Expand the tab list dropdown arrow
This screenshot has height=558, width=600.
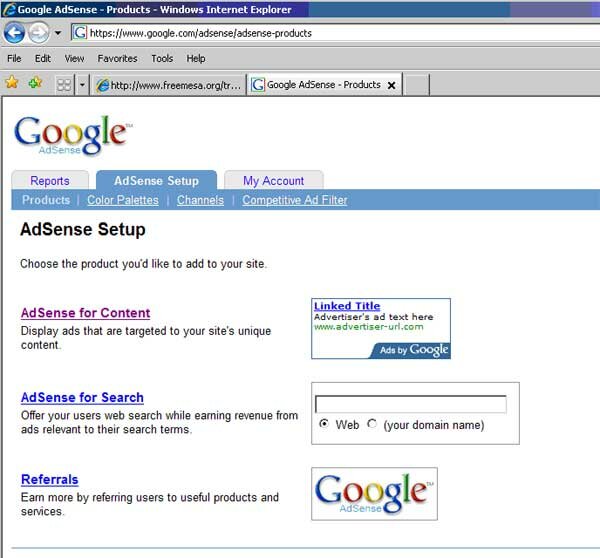pyautogui.click(x=82, y=85)
